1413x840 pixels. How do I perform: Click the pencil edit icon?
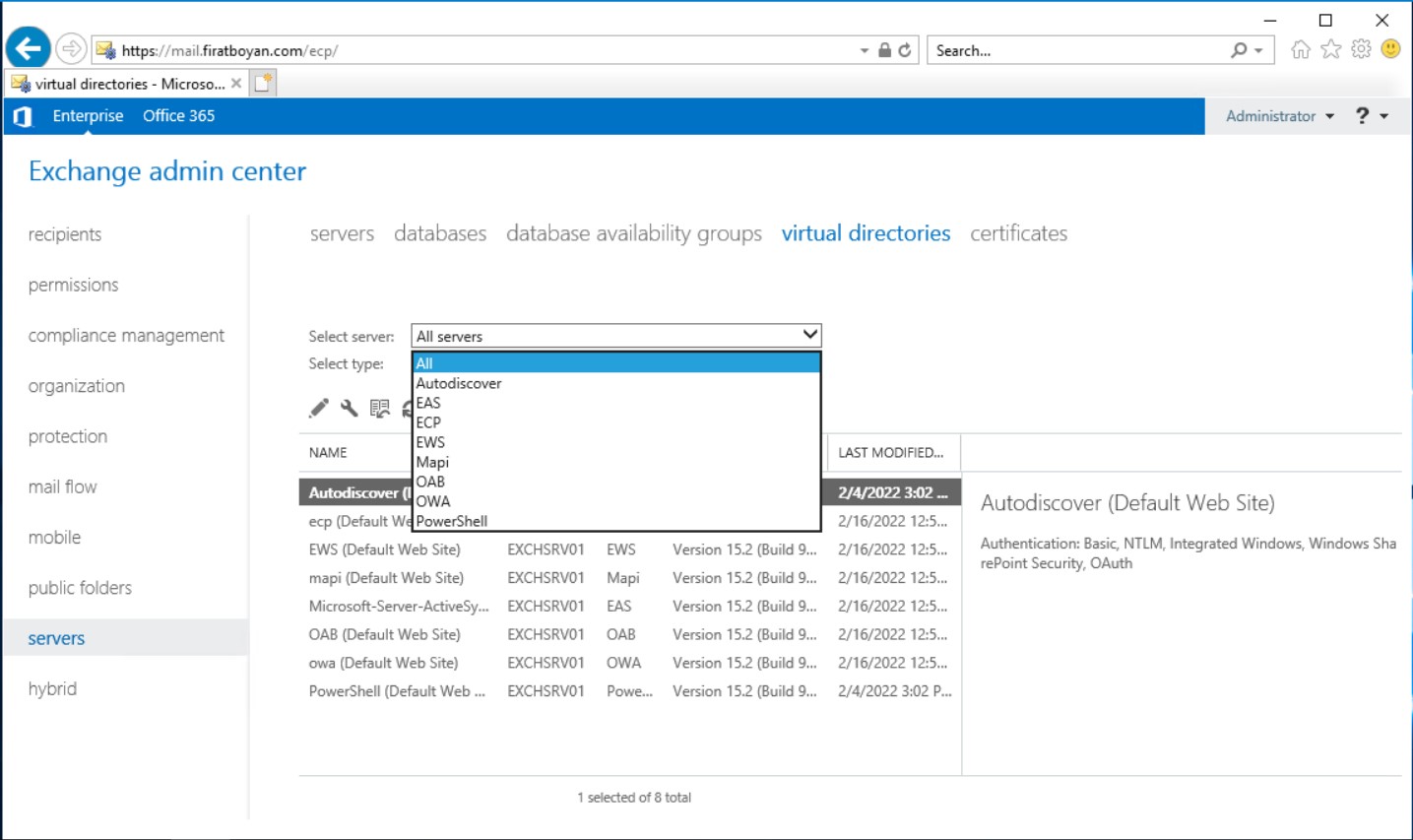tap(319, 408)
